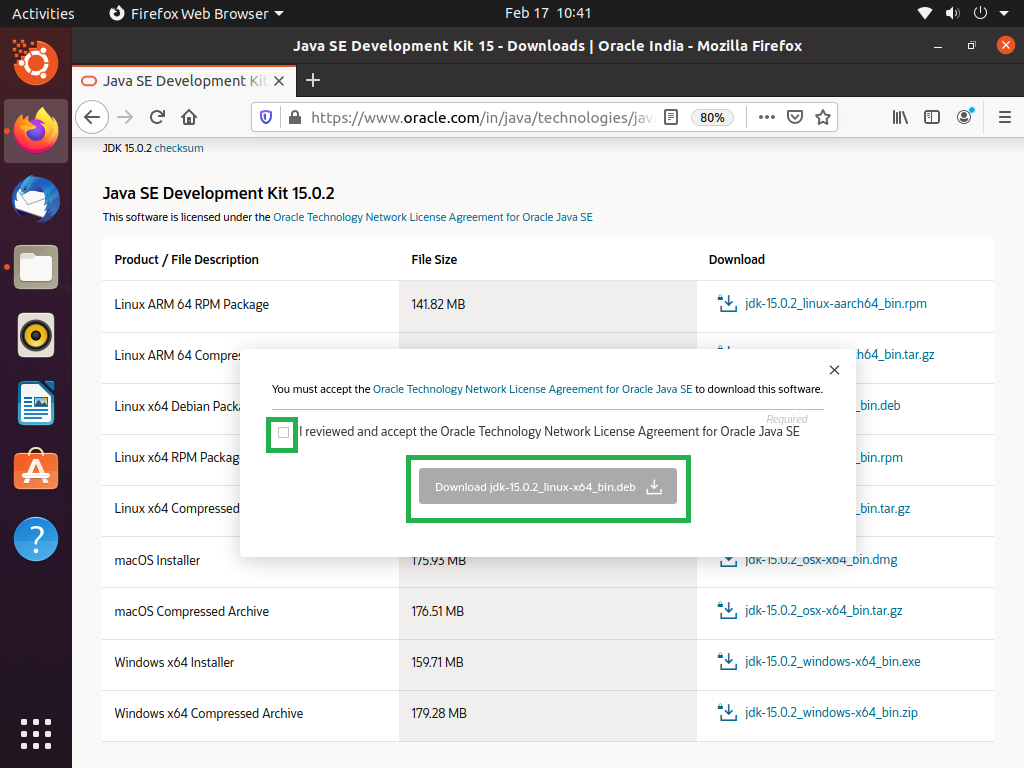Open JDK 15.0.2 checksum link
Screen dimensions: 1024x768
click(x=179, y=148)
